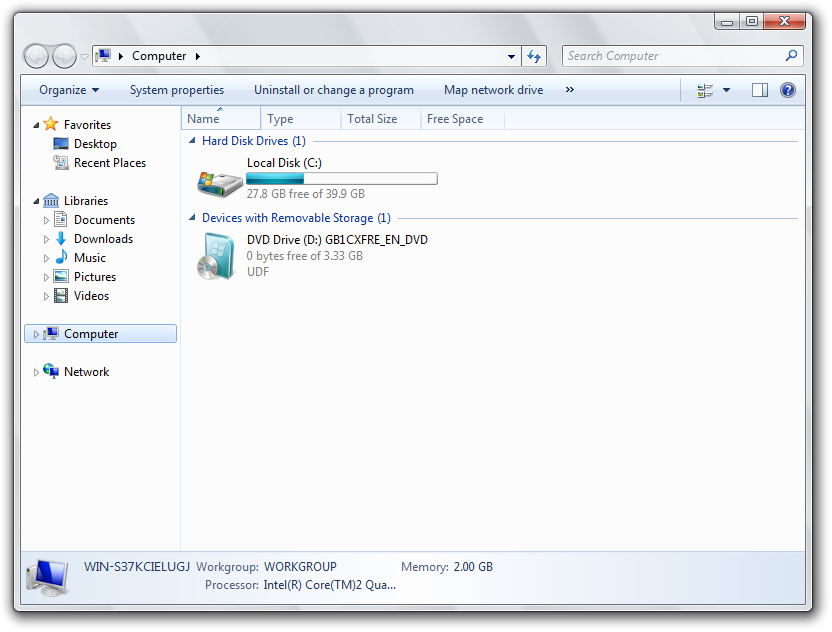Collapse the Favorites tree section

click(36, 125)
